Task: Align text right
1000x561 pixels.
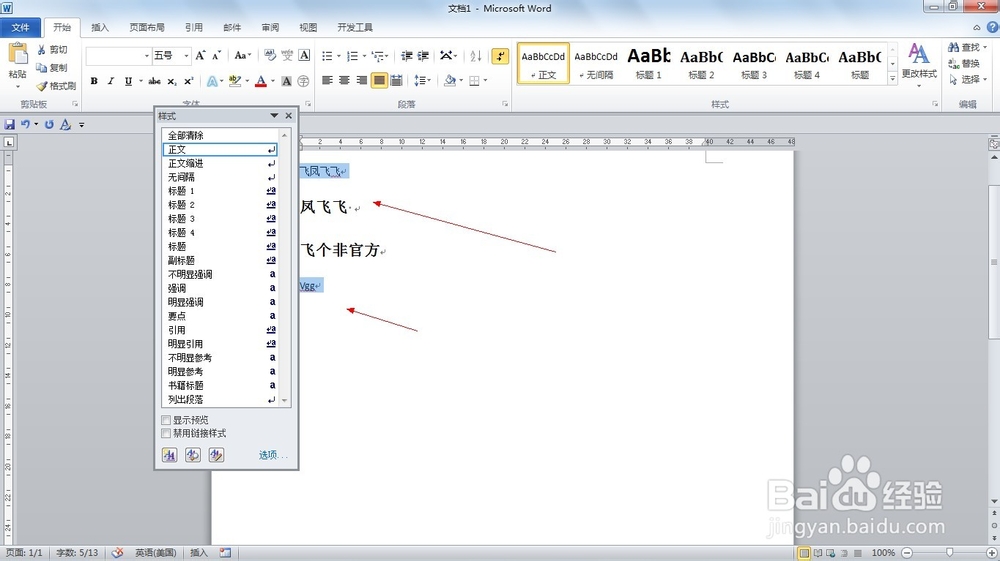Action: click(x=362, y=80)
